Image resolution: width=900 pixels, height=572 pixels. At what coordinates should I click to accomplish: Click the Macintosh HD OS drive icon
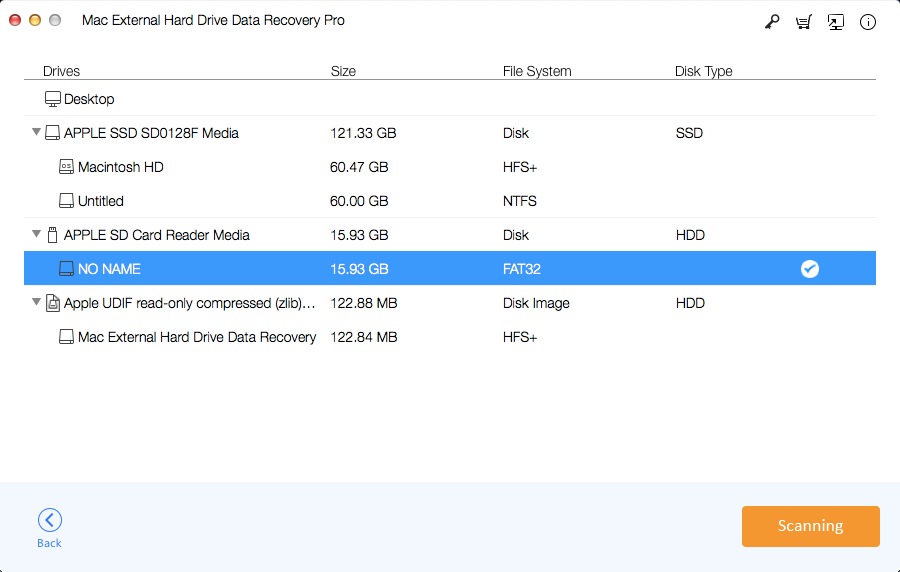point(66,167)
